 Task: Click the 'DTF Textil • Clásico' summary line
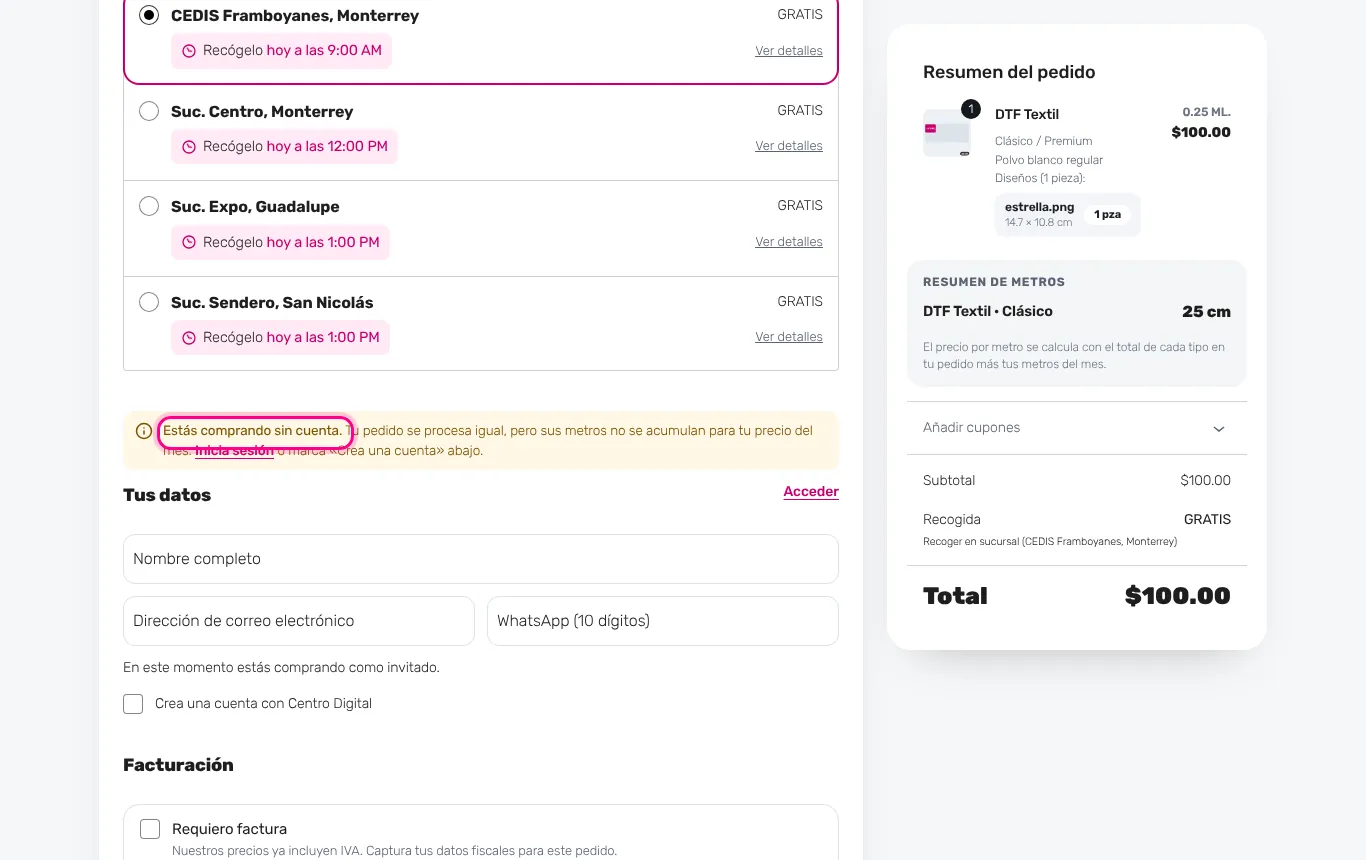pyautogui.click(x=988, y=312)
